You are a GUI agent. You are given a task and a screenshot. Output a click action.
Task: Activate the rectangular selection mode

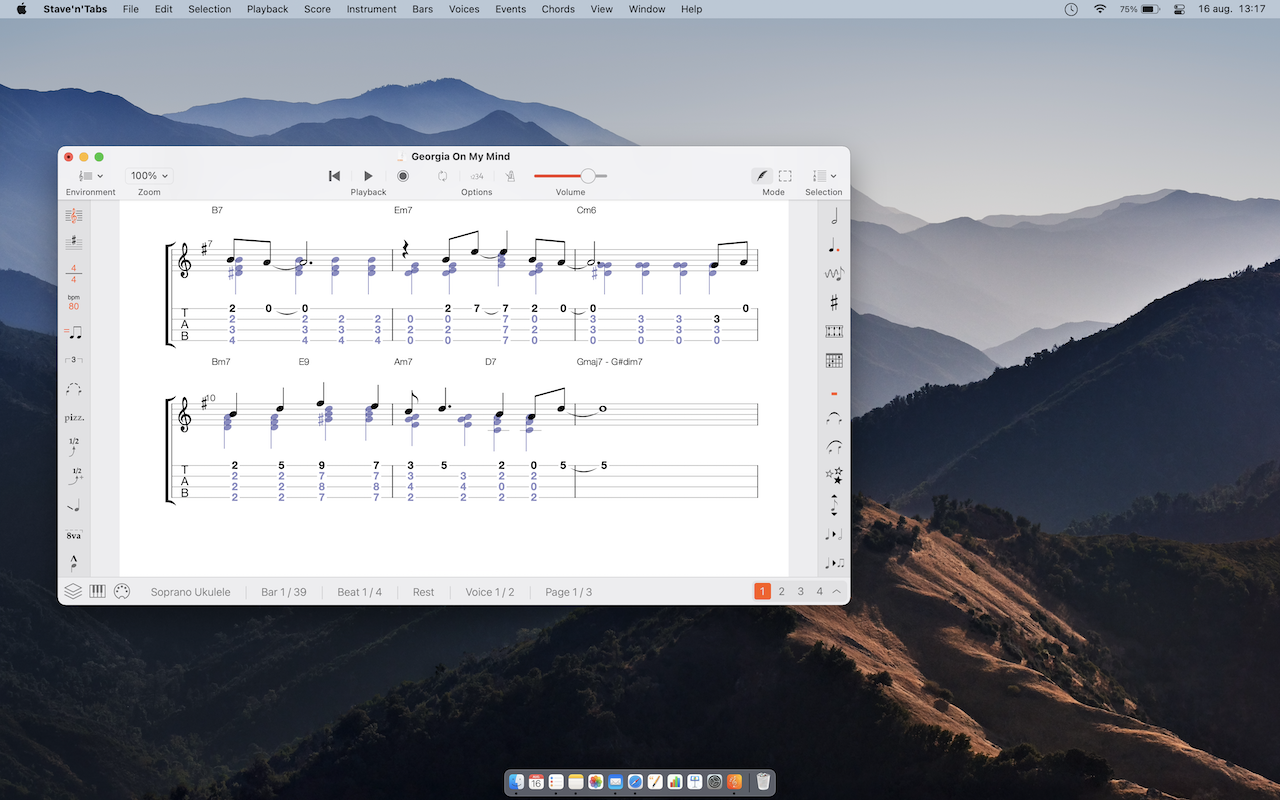click(x=786, y=176)
